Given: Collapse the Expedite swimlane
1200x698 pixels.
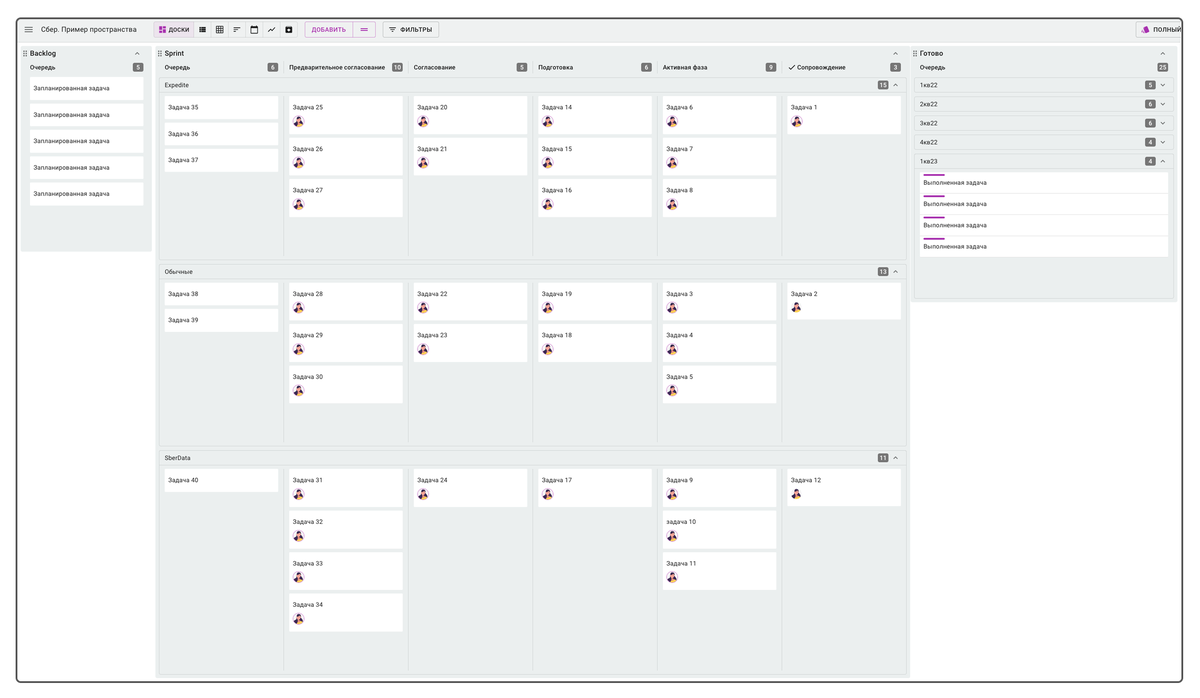Looking at the screenshot, I should [895, 85].
